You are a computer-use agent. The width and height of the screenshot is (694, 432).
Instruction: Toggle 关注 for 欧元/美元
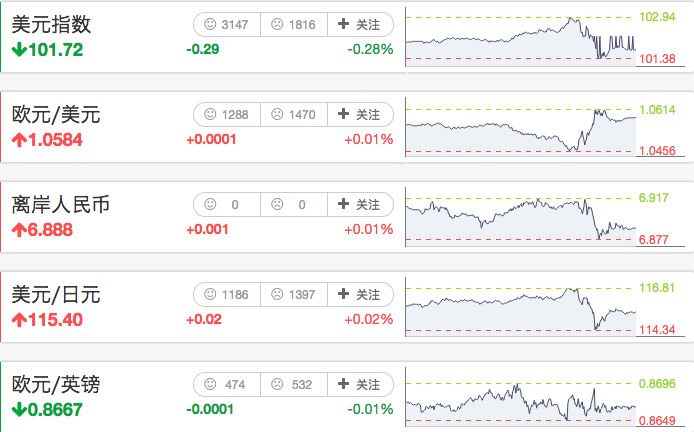coord(359,114)
